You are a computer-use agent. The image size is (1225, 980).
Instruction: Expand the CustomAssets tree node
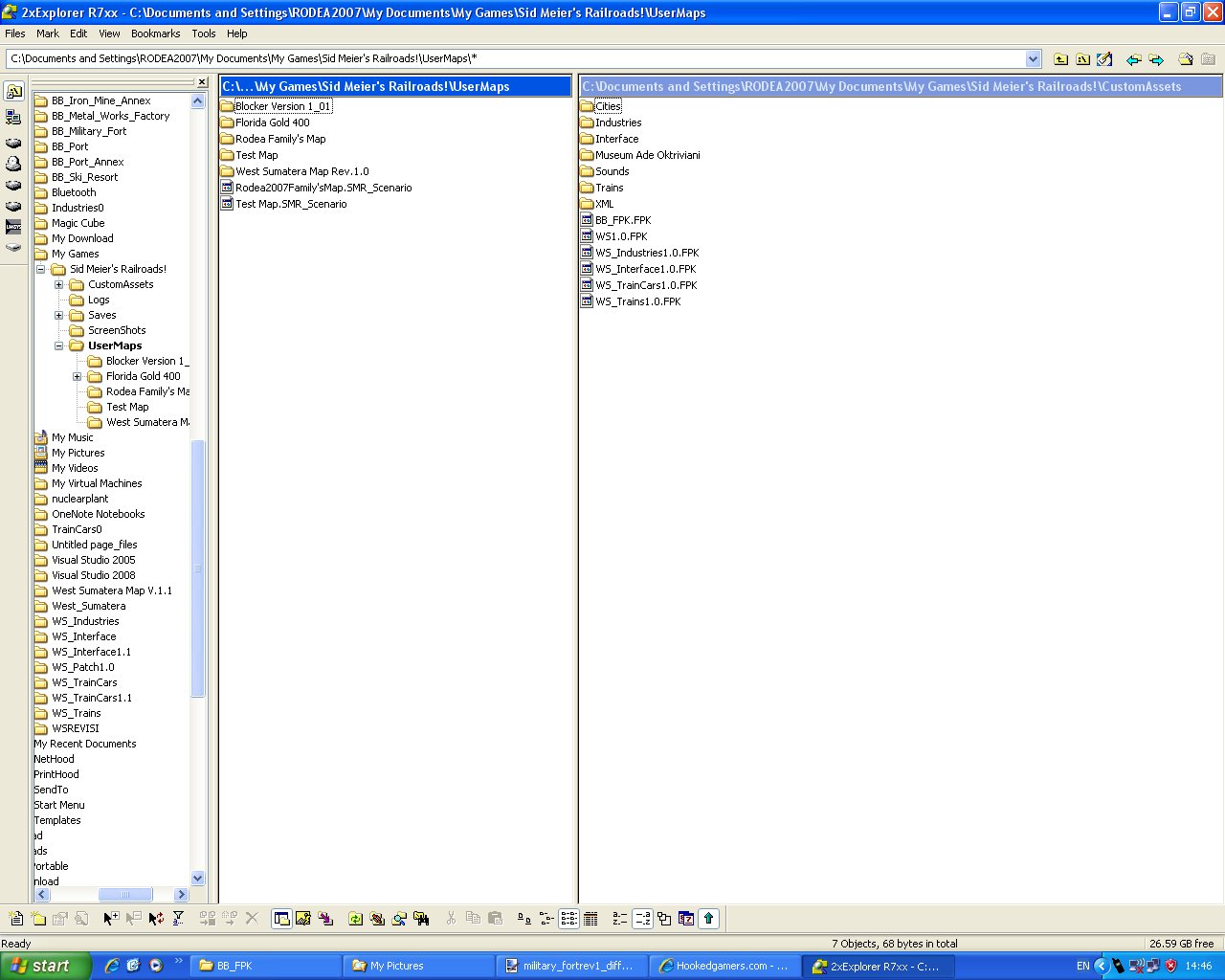[x=59, y=284]
